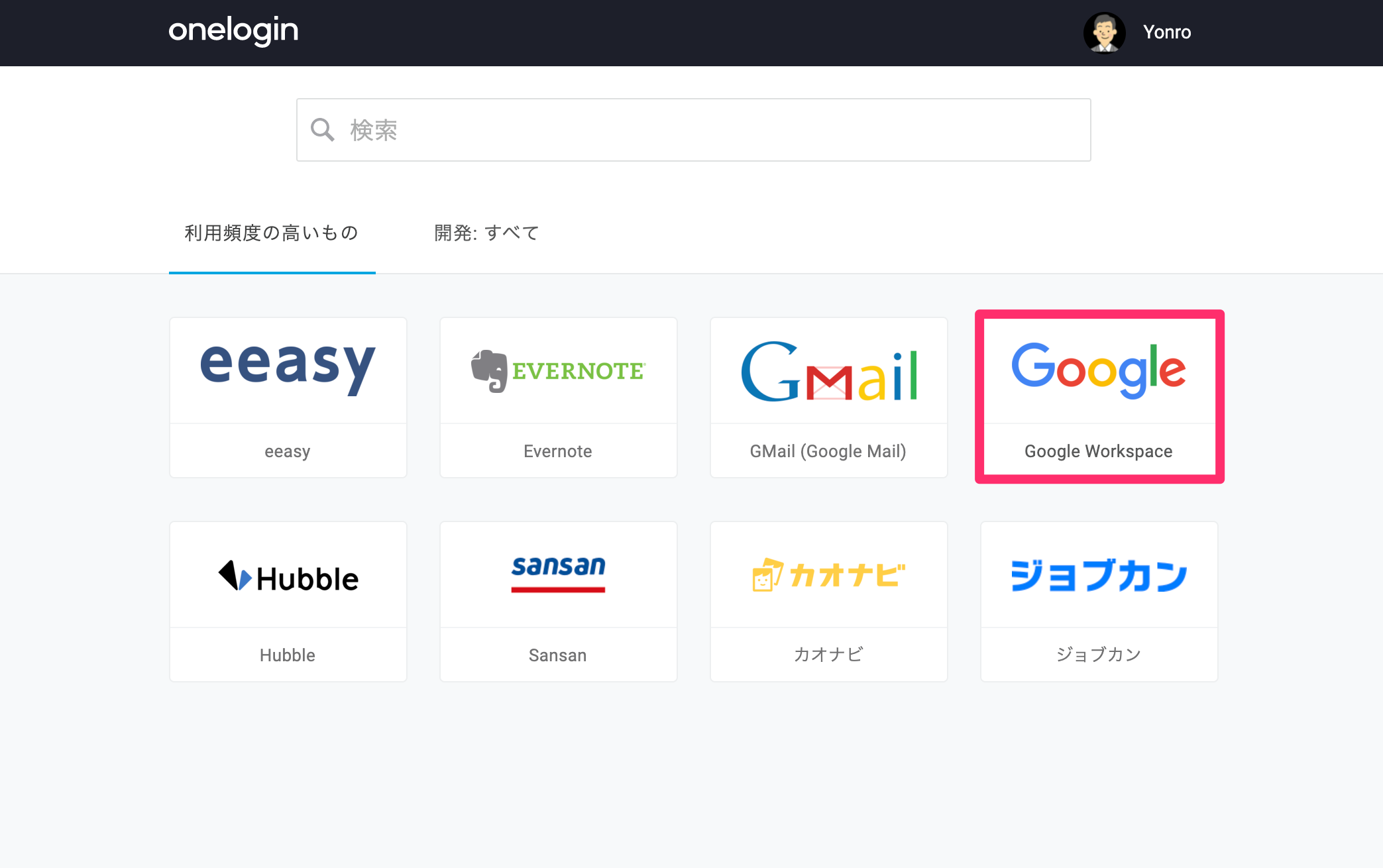
Task: Select the 利用頻度の高いもの tab
Action: coord(272,233)
